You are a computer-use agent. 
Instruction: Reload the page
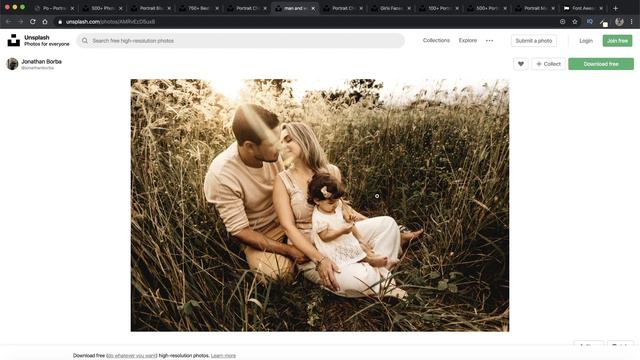pos(33,22)
